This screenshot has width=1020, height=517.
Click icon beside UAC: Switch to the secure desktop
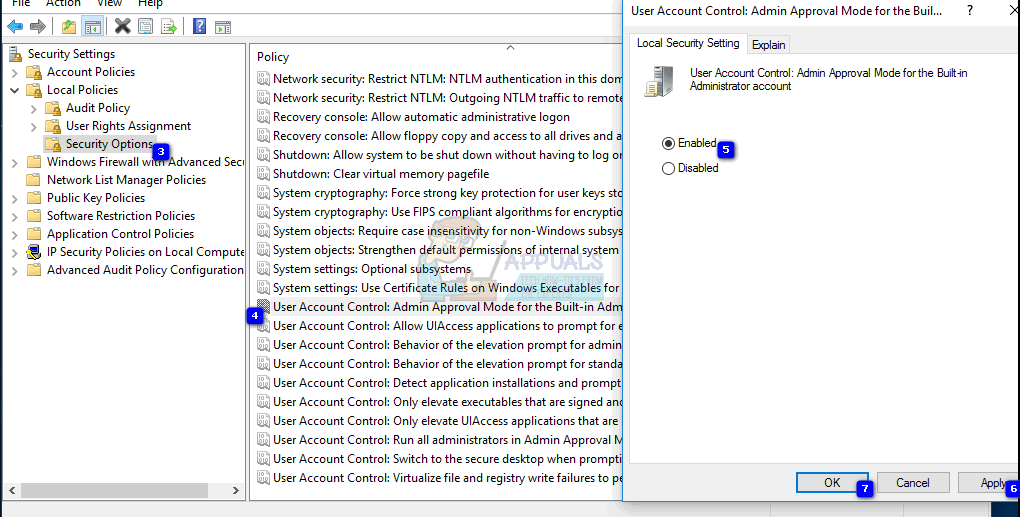pyautogui.click(x=263, y=458)
